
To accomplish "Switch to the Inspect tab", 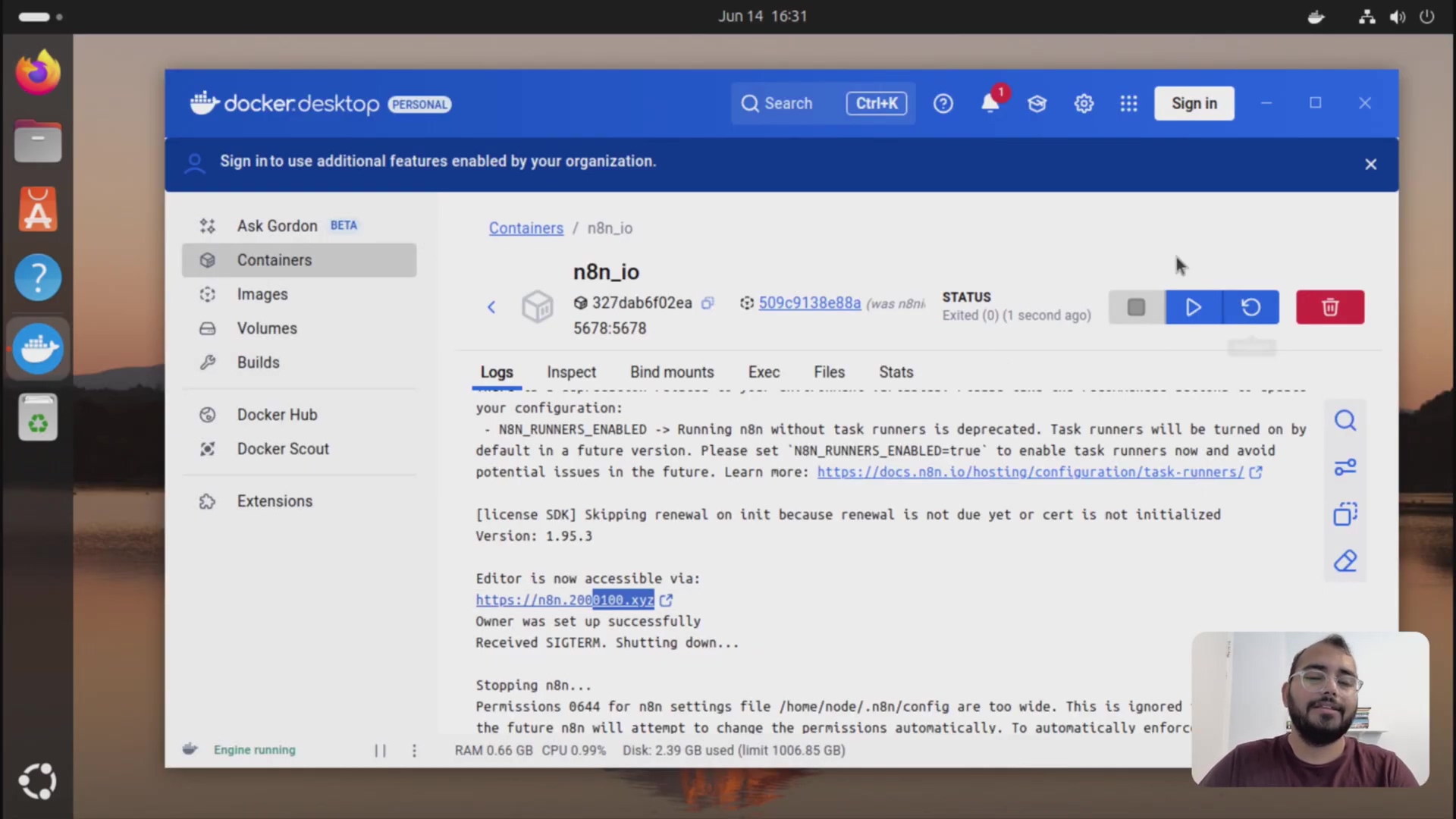I will click(x=571, y=372).
